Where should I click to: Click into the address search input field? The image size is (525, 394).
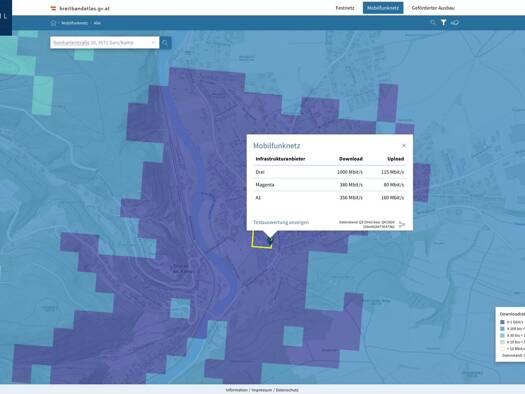(100, 43)
